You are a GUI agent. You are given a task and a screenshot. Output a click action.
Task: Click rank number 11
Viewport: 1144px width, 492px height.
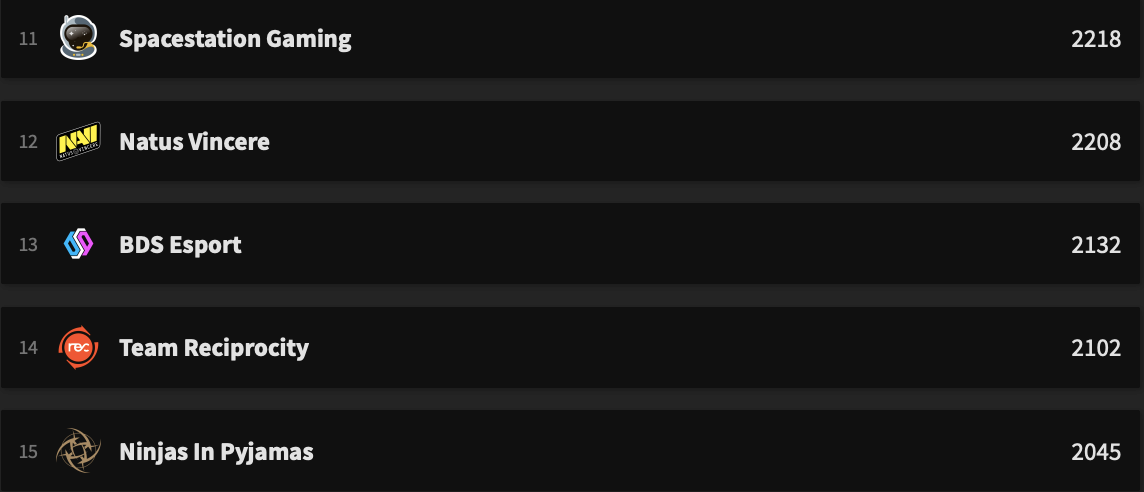click(x=28, y=39)
